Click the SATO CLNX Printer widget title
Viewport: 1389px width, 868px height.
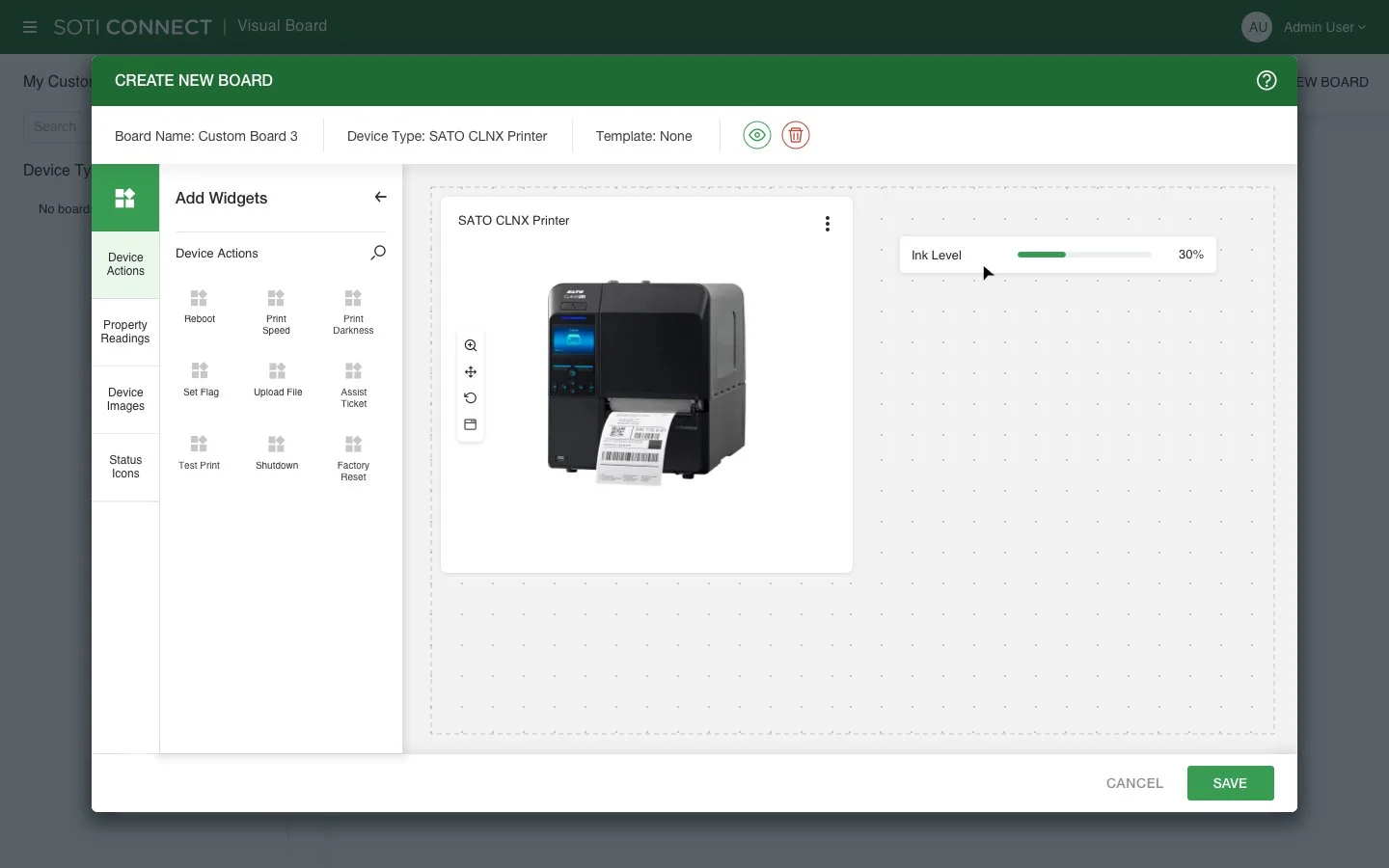[513, 221]
